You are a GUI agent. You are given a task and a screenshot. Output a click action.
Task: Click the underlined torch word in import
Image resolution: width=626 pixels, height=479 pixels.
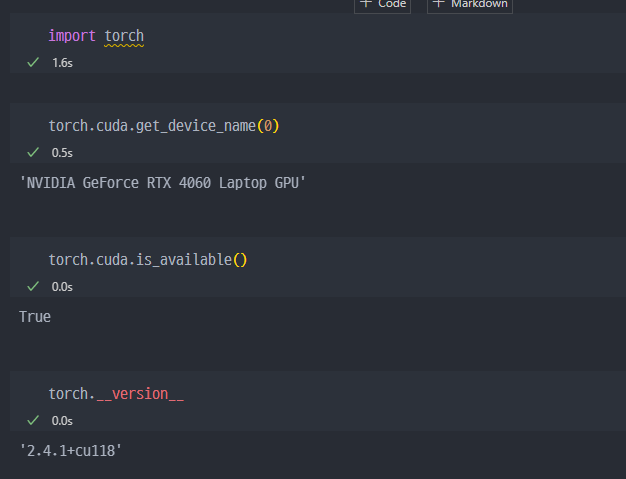[124, 36]
